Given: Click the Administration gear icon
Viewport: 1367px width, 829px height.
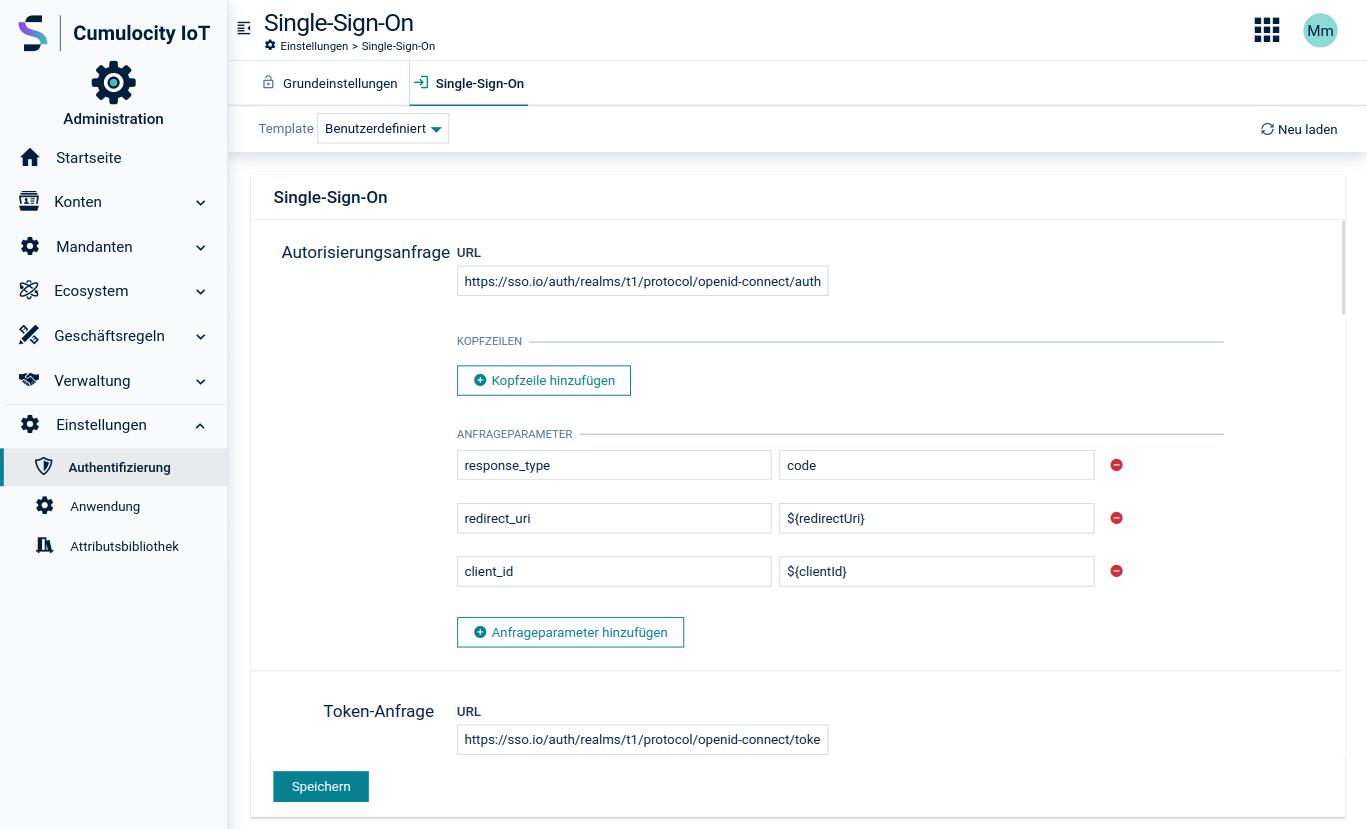Looking at the screenshot, I should click(114, 82).
